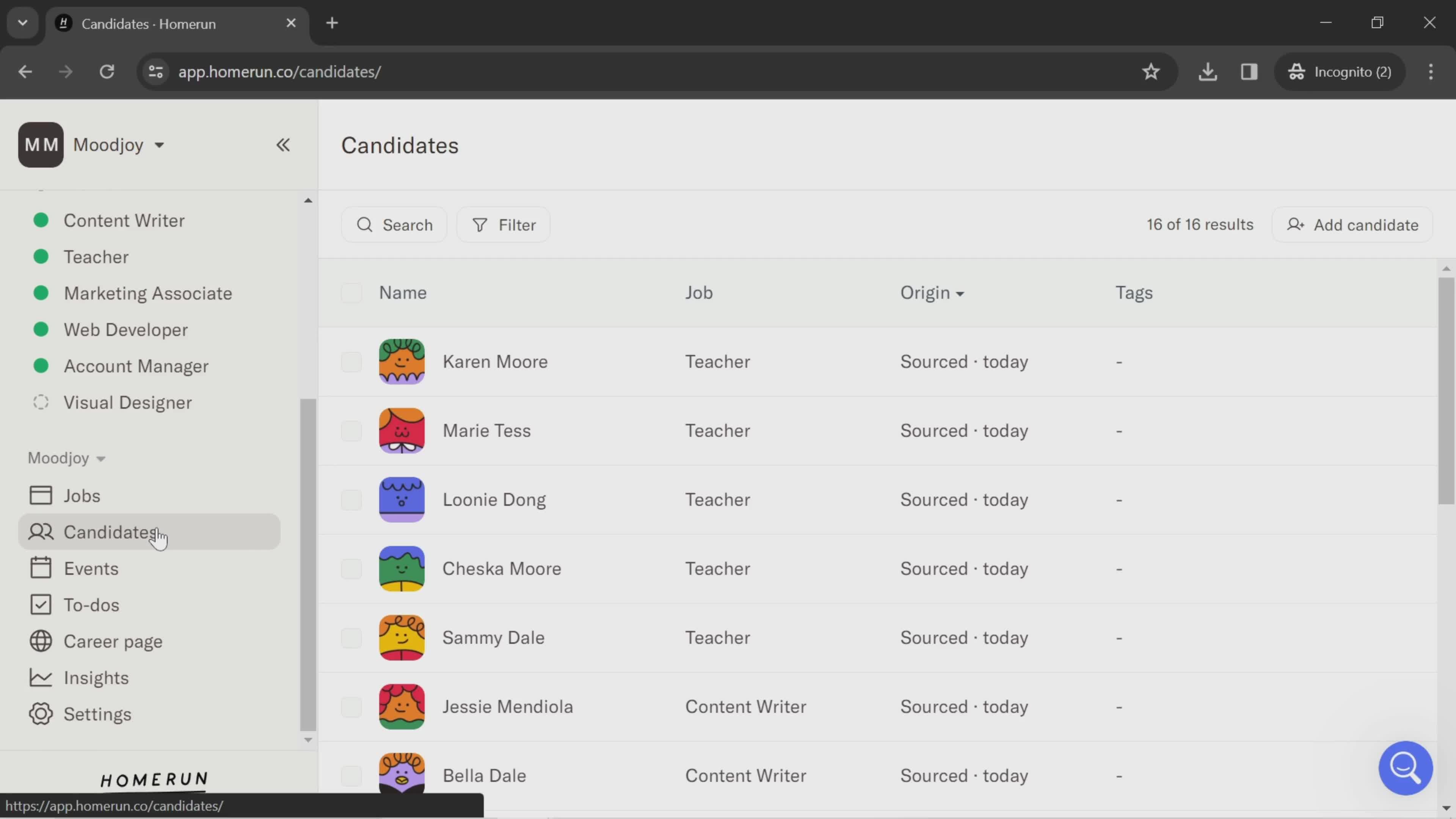
Task: Open the Career page section
Action: [x=113, y=641]
